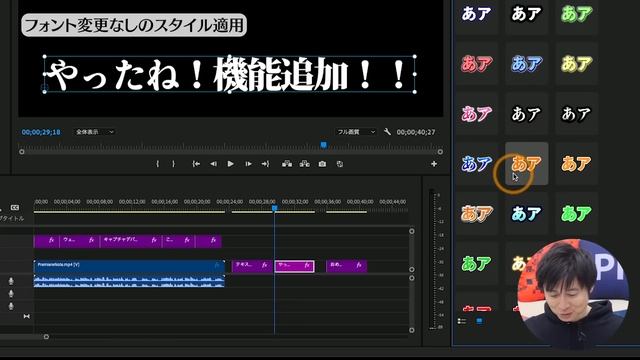Image resolution: width=640 pixels, height=360 pixels.
Task: Click the timeline horizontal zoom scroll handle
Action: (x=46, y=337)
